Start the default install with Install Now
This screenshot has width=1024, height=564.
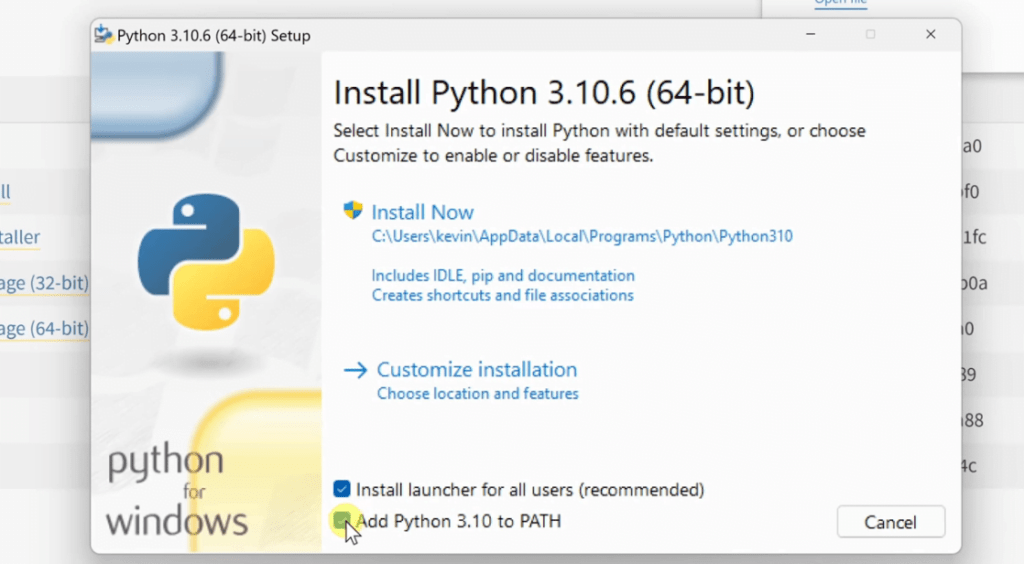click(422, 212)
